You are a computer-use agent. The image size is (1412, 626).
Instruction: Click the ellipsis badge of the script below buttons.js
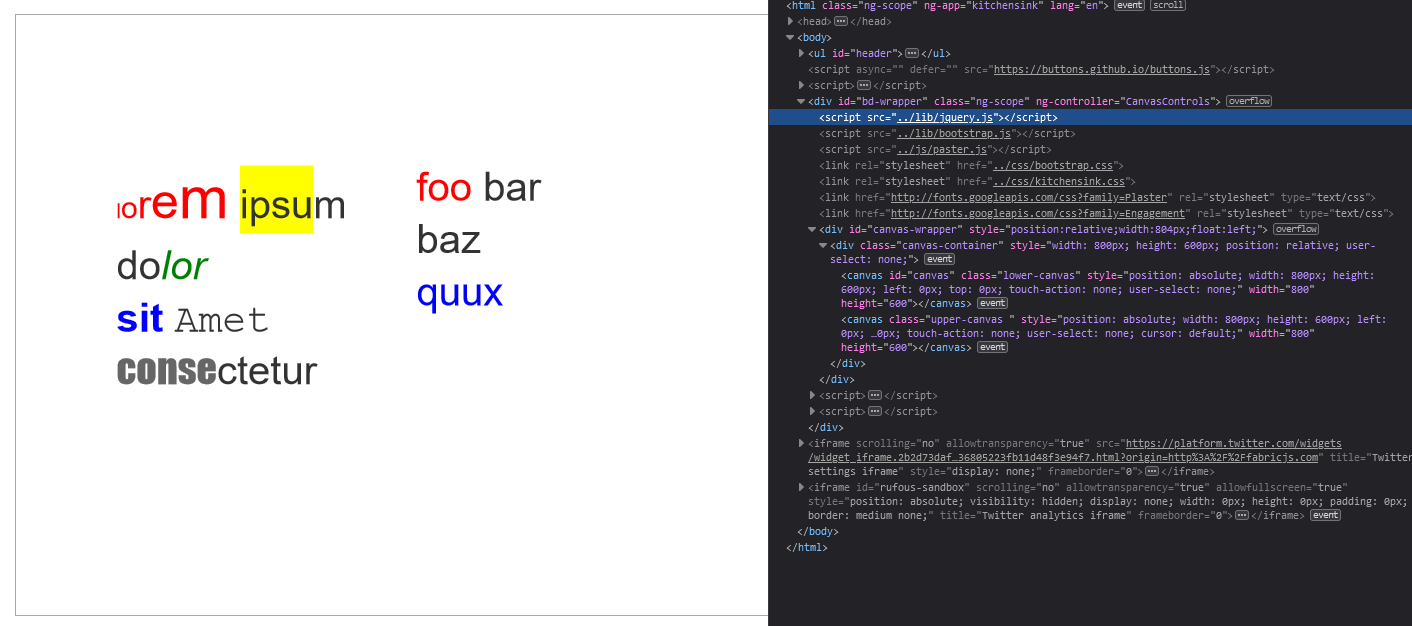click(864, 85)
